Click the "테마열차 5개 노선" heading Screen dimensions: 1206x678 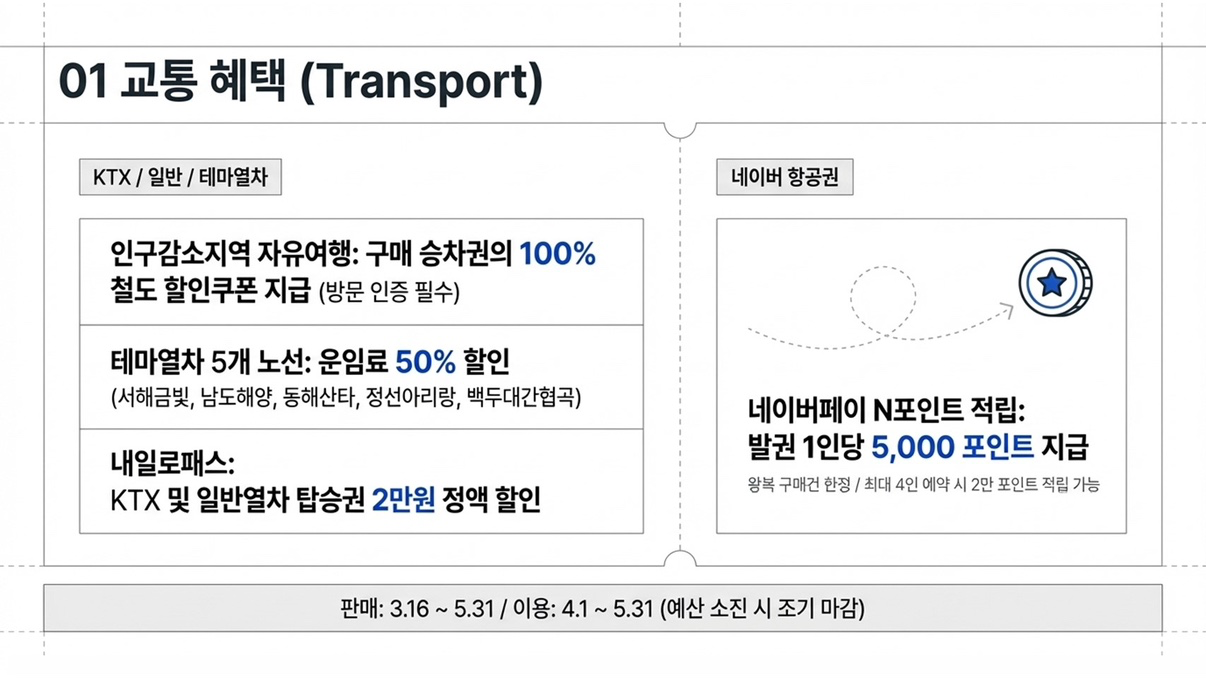(x=195, y=361)
